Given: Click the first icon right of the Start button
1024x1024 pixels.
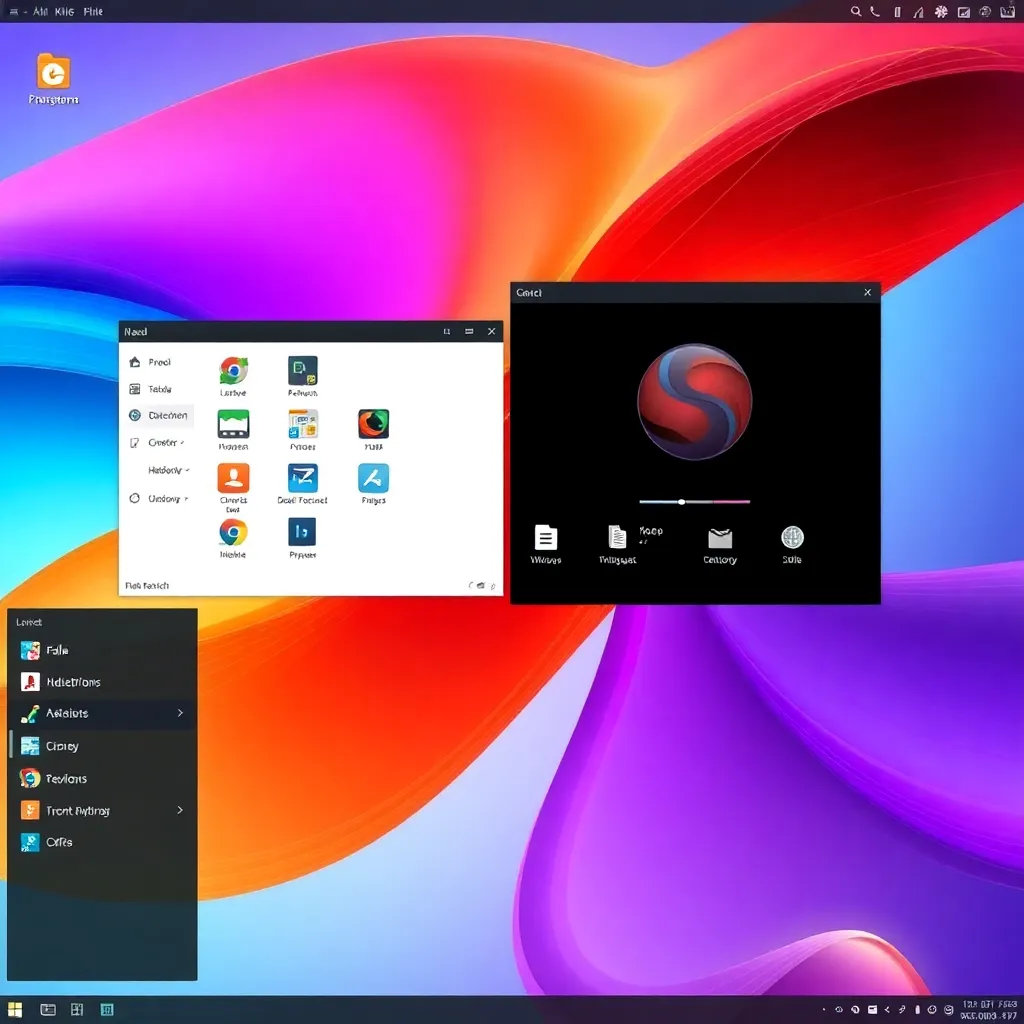Looking at the screenshot, I should (48, 1010).
